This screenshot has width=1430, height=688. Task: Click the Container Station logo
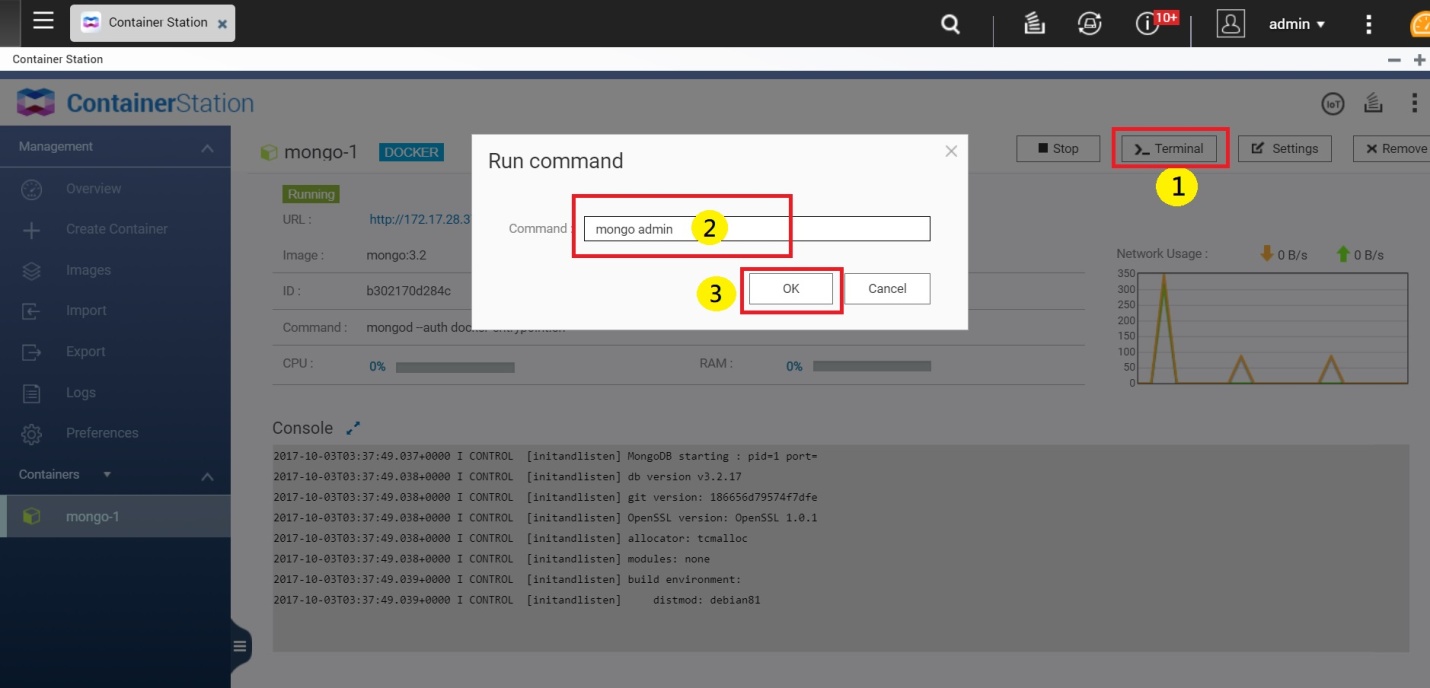pyautogui.click(x=135, y=103)
